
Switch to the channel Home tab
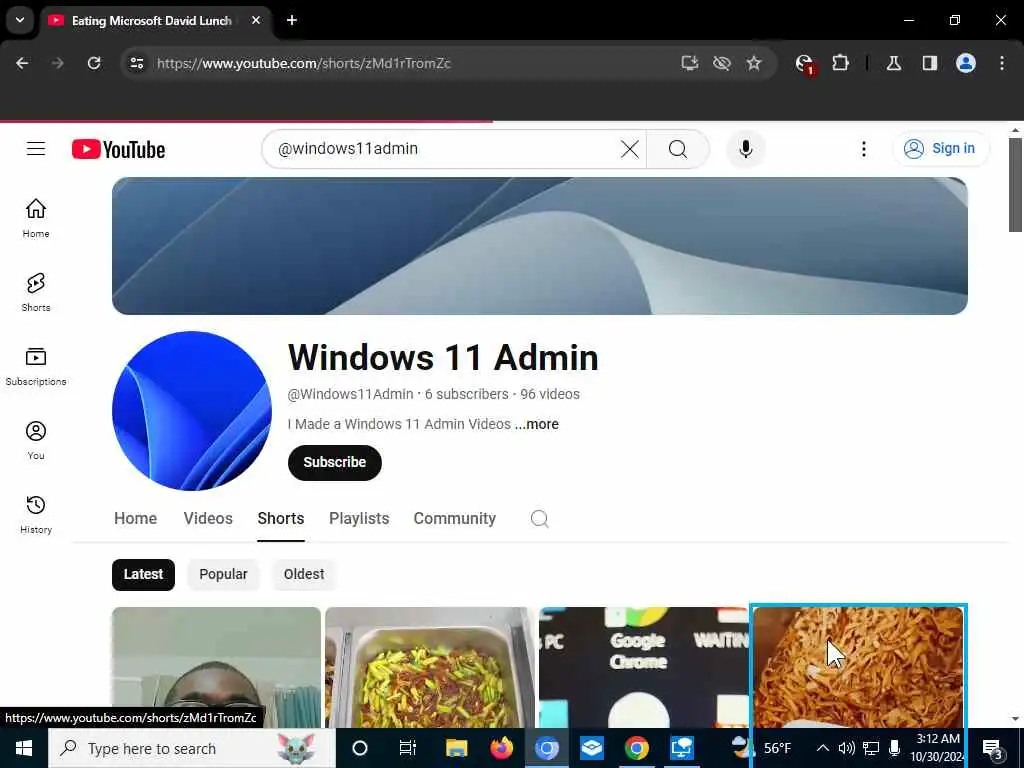(135, 519)
